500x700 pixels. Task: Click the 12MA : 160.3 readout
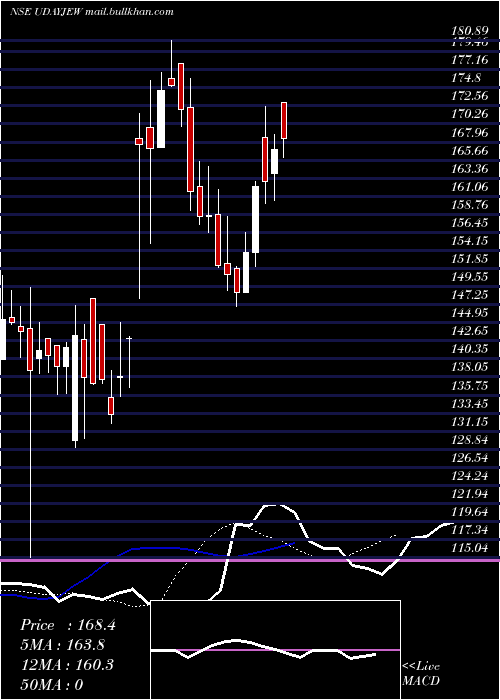click(x=67, y=665)
